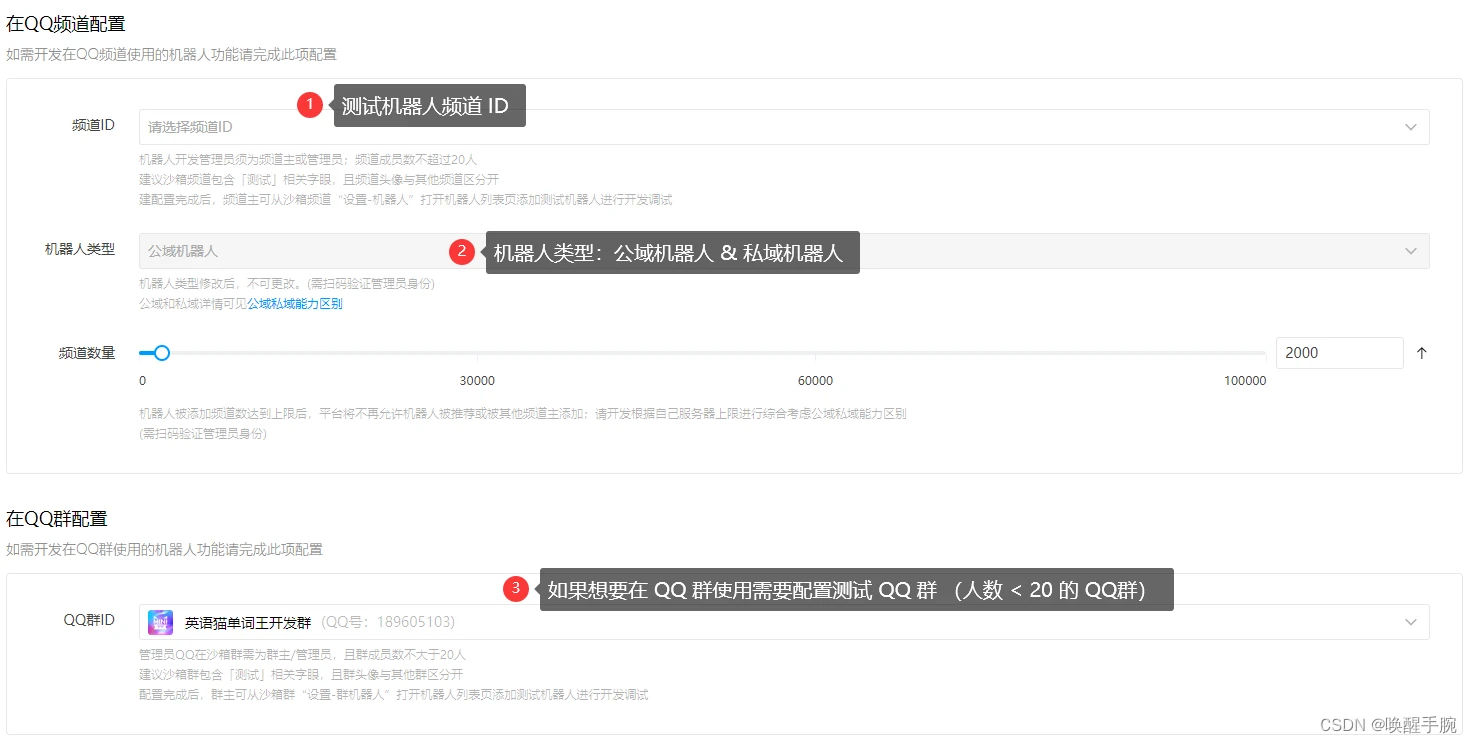Screen dimensions: 1472x743
Task: Select the text 英语猫单词王开发群
Action: [x=249, y=622]
